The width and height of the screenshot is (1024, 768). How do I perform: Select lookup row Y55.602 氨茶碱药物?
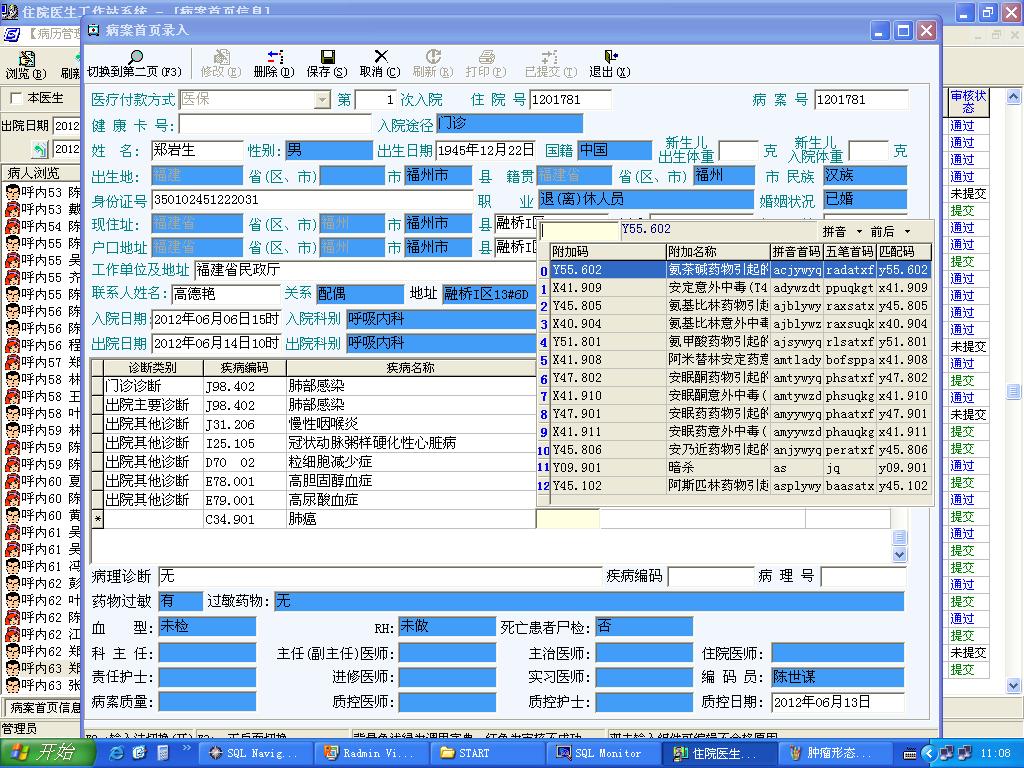741,270
